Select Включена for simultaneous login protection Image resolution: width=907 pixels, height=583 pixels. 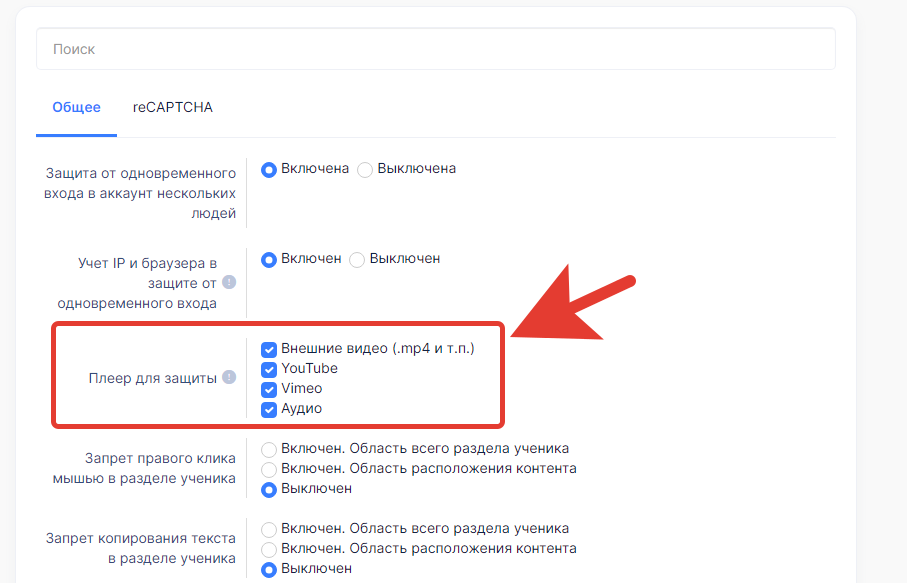tap(268, 169)
